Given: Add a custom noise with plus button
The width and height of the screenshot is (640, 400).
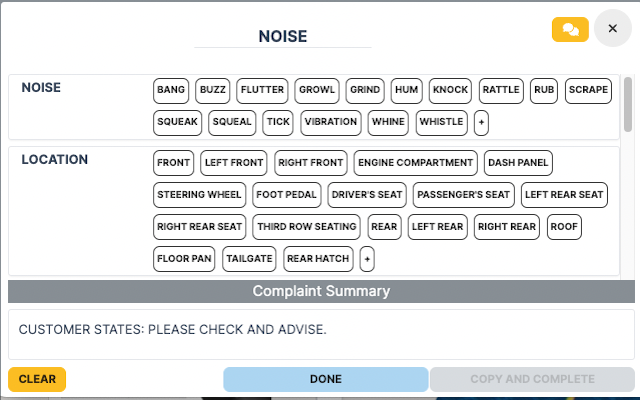Looking at the screenshot, I should tap(481, 122).
